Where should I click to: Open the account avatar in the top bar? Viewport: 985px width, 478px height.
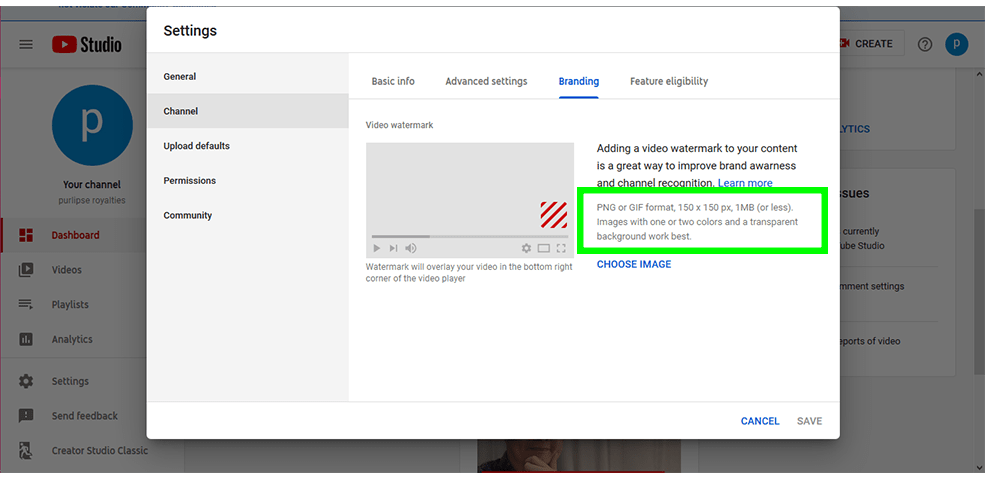tap(957, 44)
